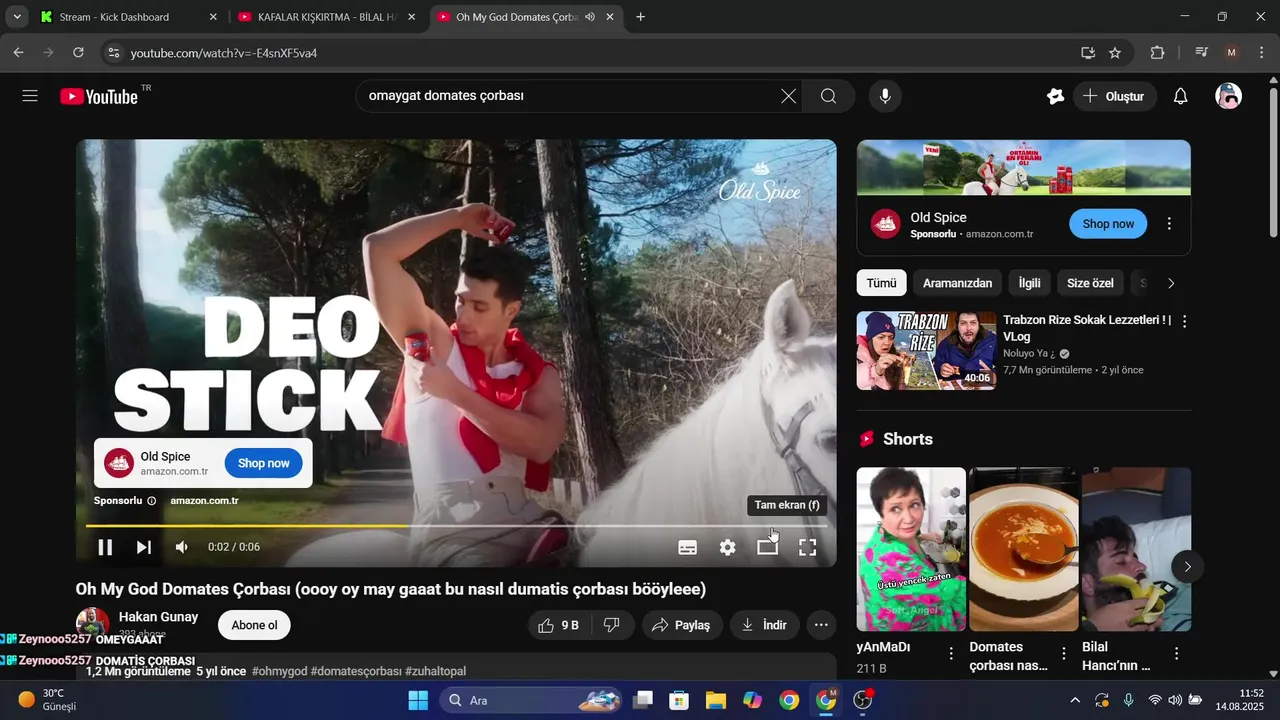Open the media control icon in Chrome toolbar
This screenshot has height=720, width=1280.
(x=1202, y=53)
